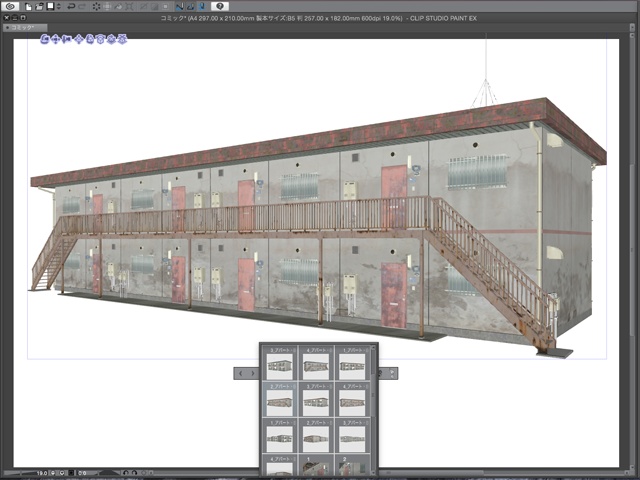Click 3D object move manipulator icon
Viewport: 640px width, 480px height.
[x=79, y=39]
